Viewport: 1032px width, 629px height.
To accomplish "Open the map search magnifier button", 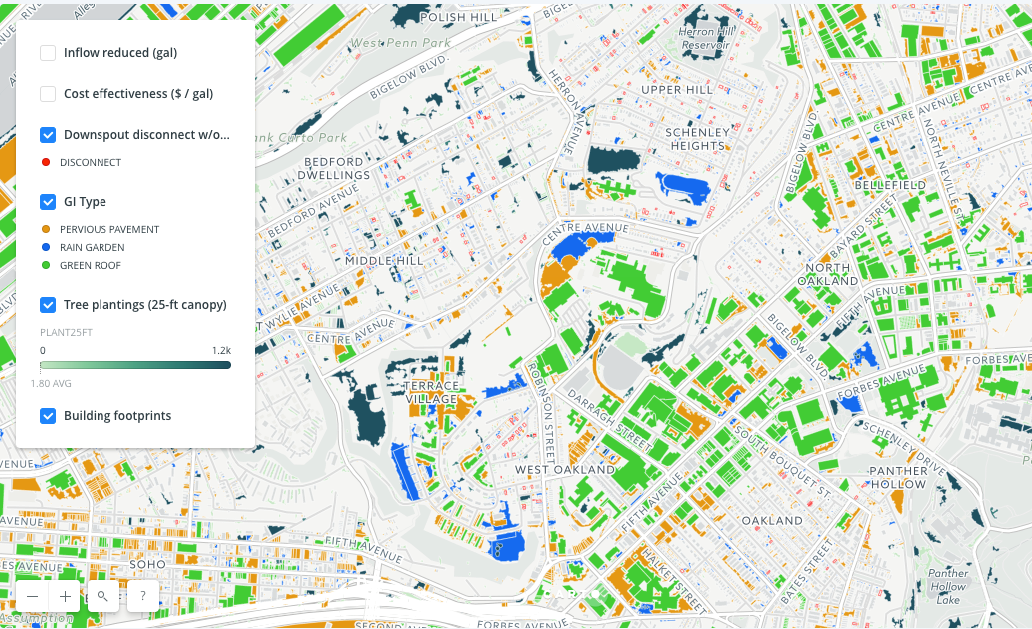I will 103,597.
